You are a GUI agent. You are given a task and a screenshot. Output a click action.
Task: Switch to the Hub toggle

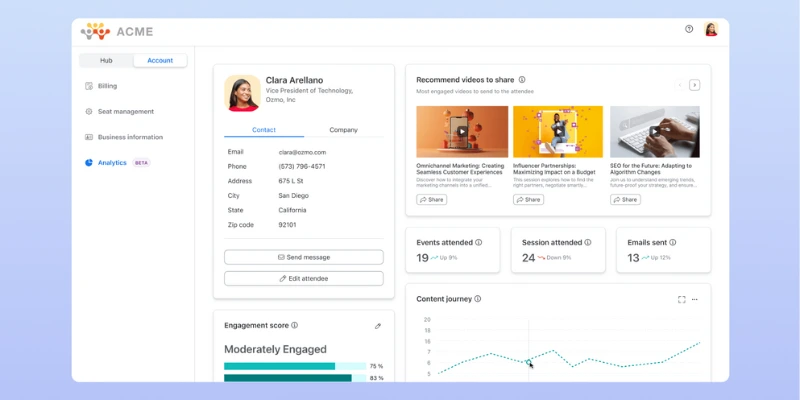(x=106, y=60)
